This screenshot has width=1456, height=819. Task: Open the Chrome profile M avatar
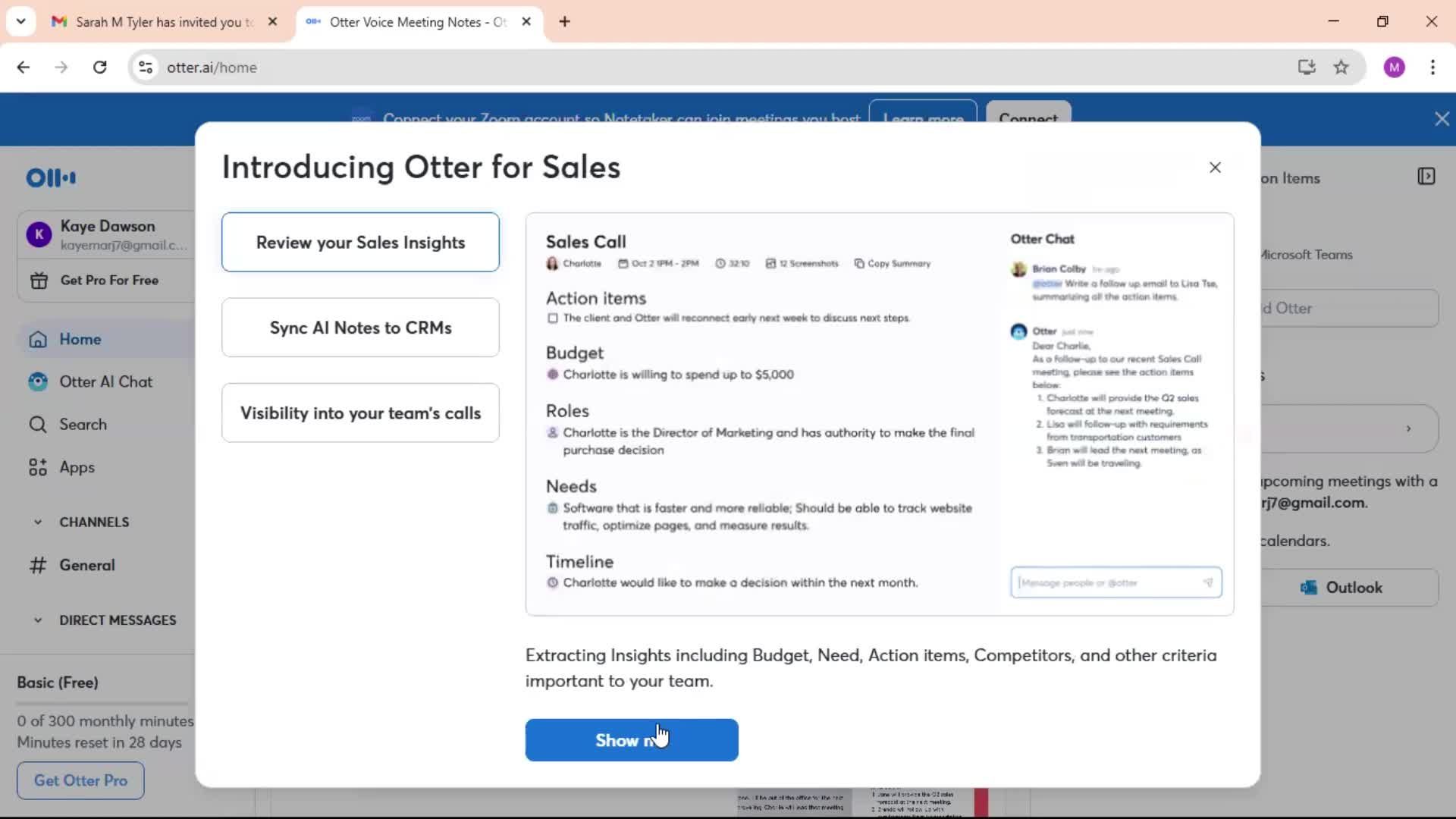pos(1394,67)
